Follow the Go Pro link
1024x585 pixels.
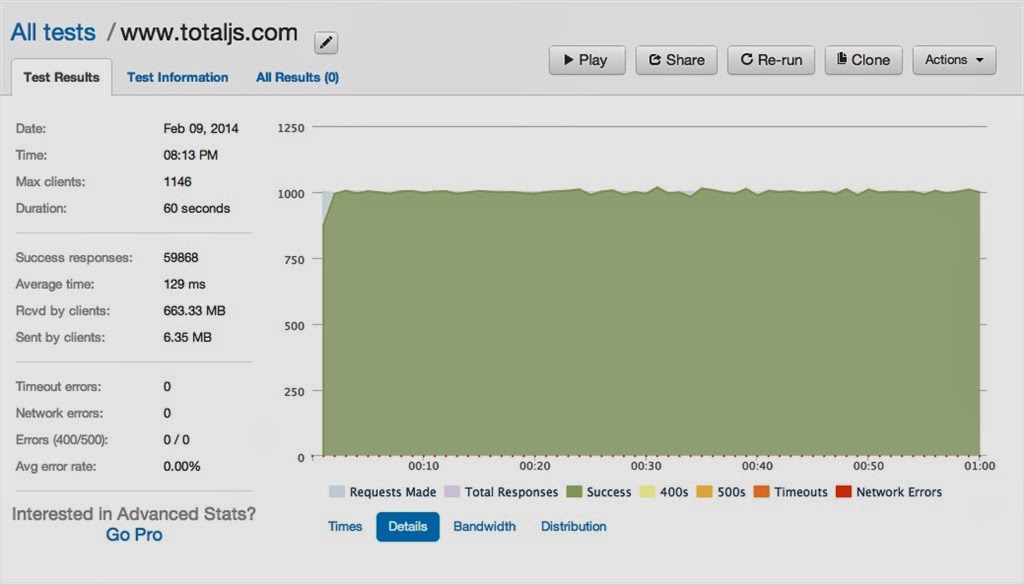pyautogui.click(x=134, y=535)
